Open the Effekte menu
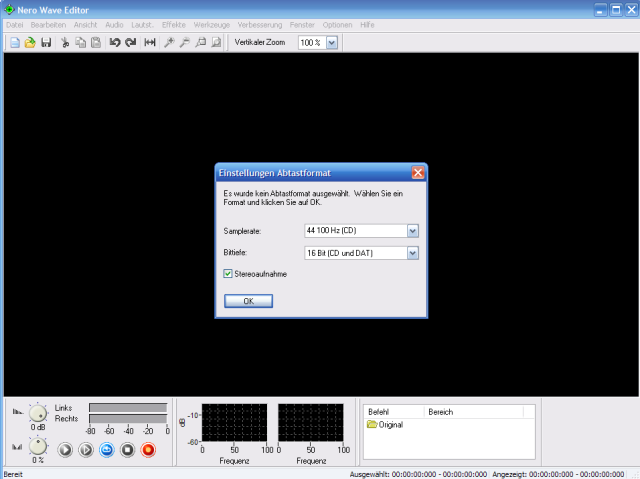 point(174,25)
